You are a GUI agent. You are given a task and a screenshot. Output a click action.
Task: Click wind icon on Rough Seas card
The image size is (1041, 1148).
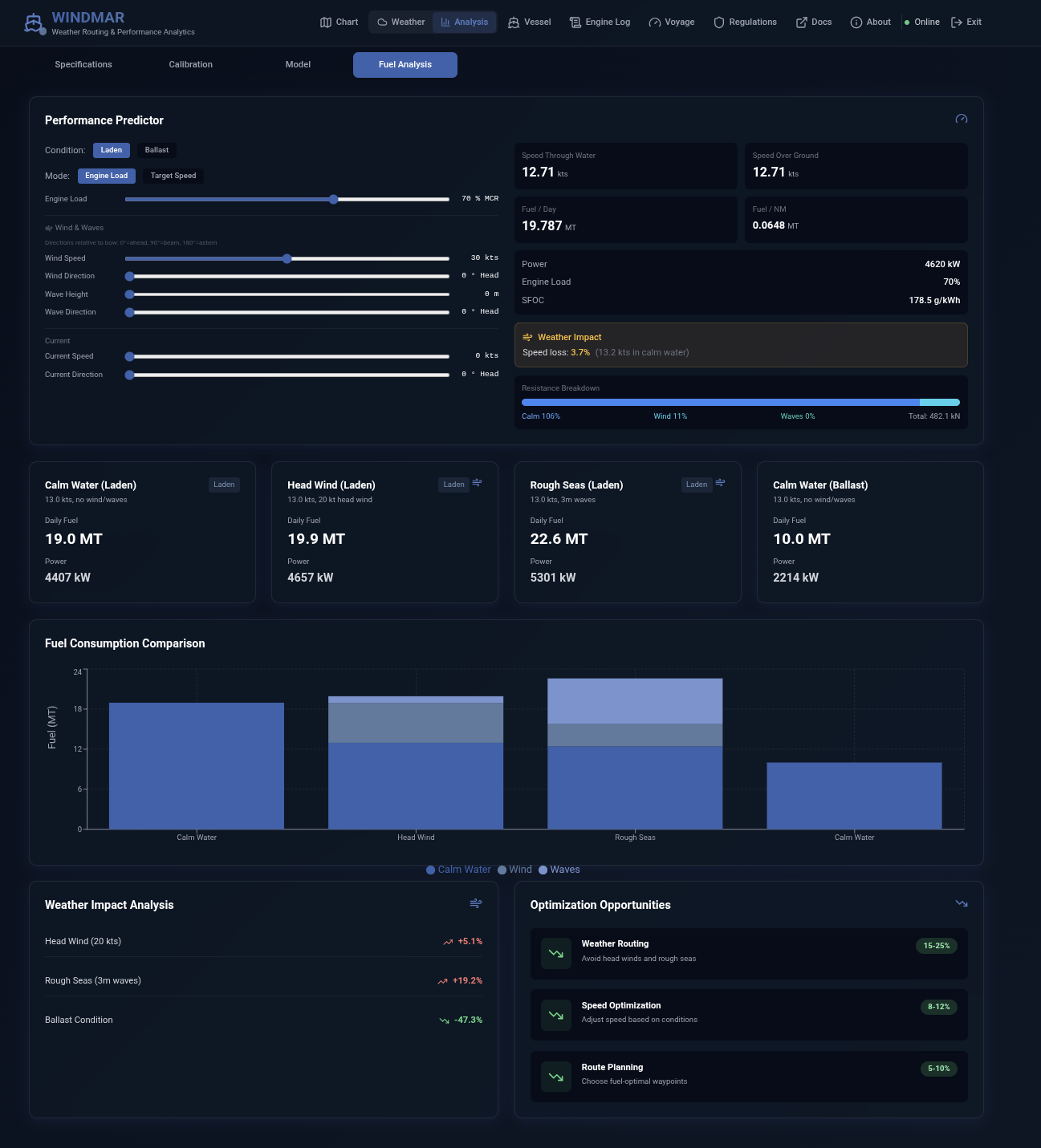(x=720, y=483)
